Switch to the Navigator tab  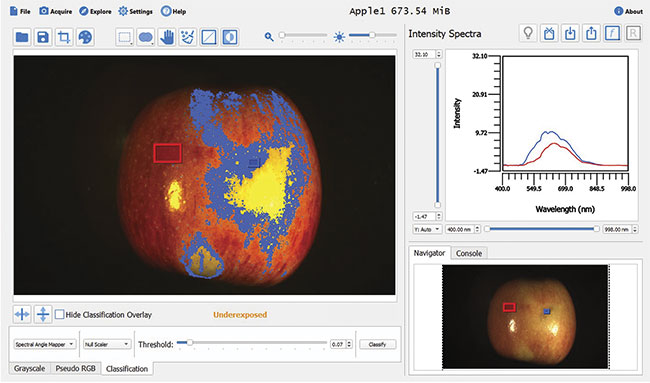[x=429, y=253]
